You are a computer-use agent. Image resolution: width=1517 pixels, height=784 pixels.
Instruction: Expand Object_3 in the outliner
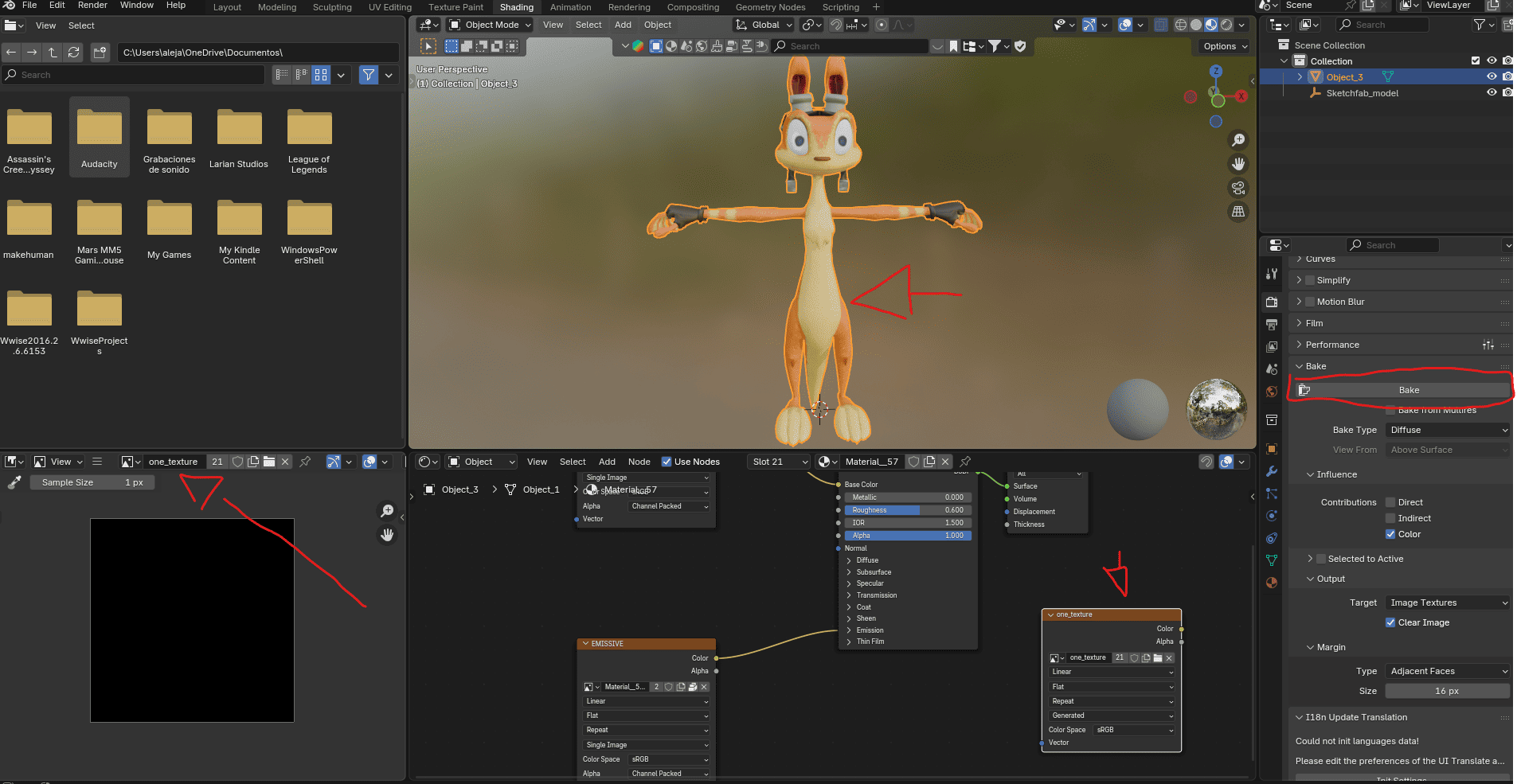point(1300,77)
